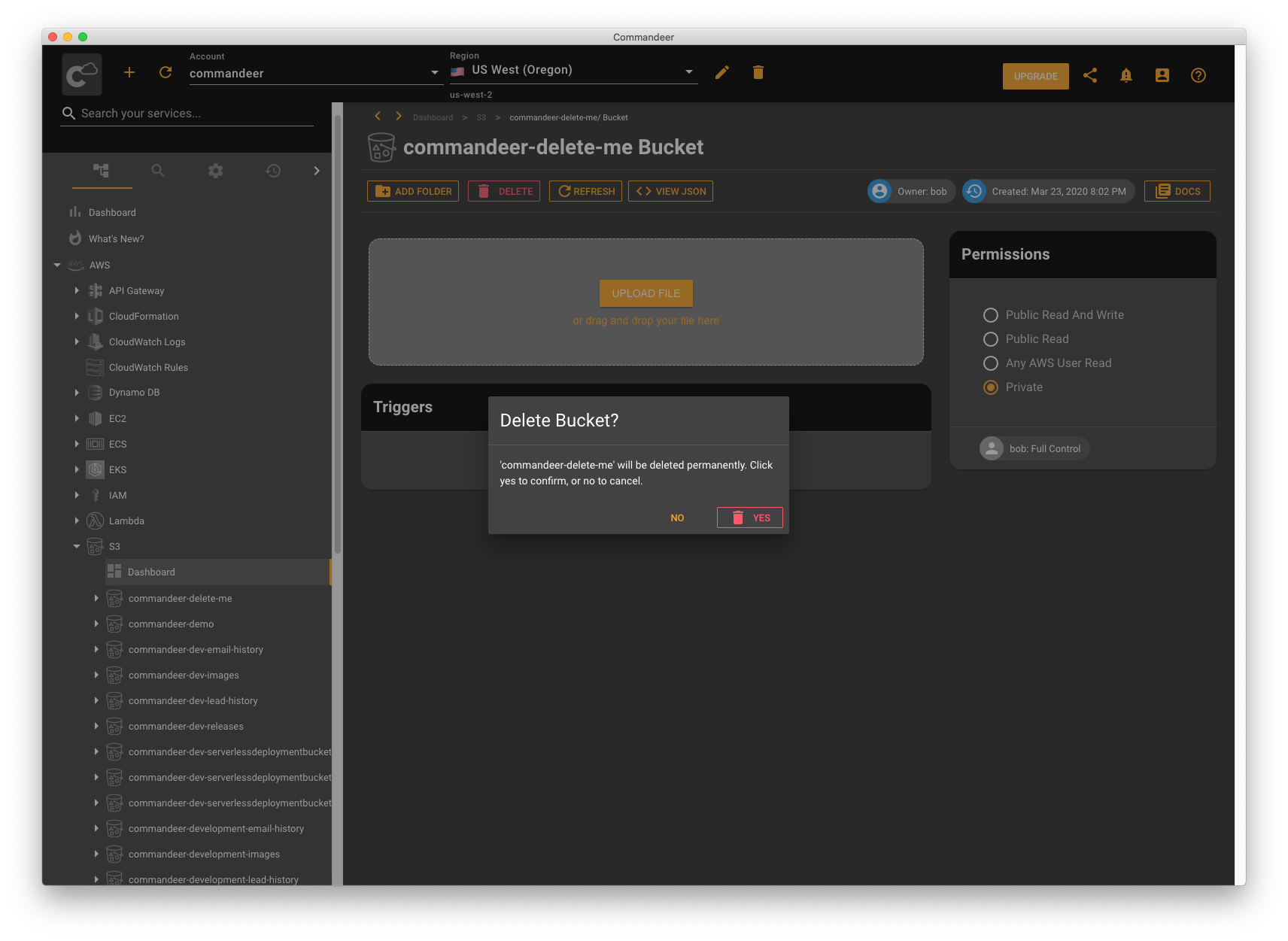Viewport: 1288px width, 941px height.
Task: Open the share icon in header
Action: 1090,75
